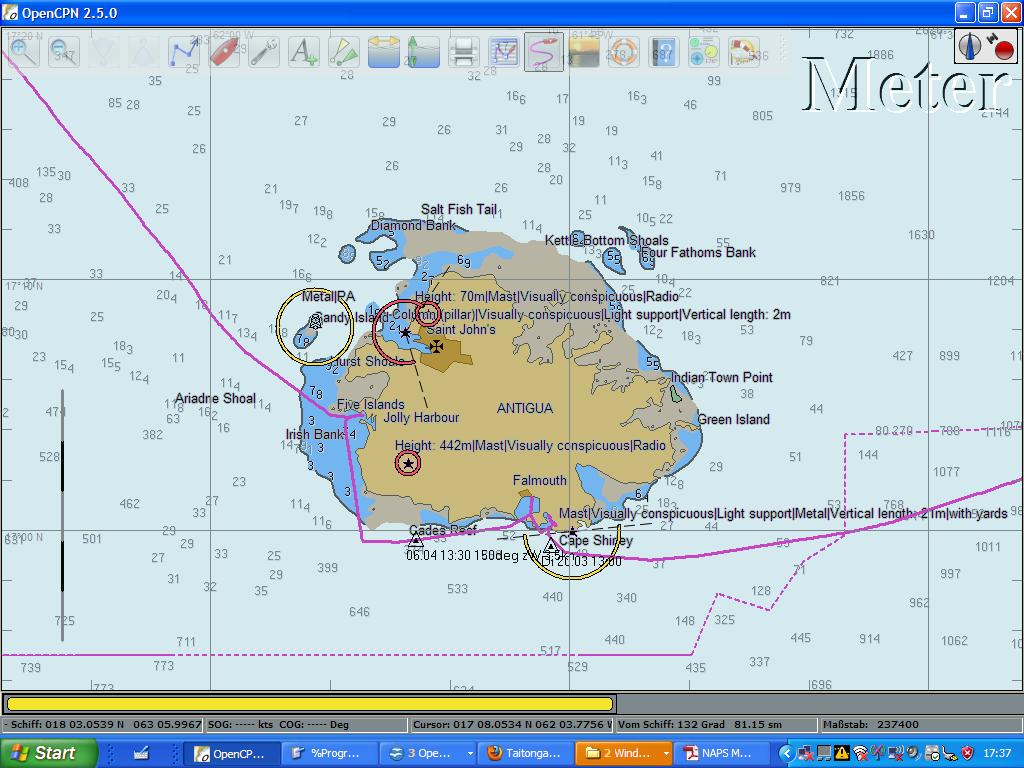The width and height of the screenshot is (1024, 768).
Task: Click the Green Island label
Action: pos(733,419)
